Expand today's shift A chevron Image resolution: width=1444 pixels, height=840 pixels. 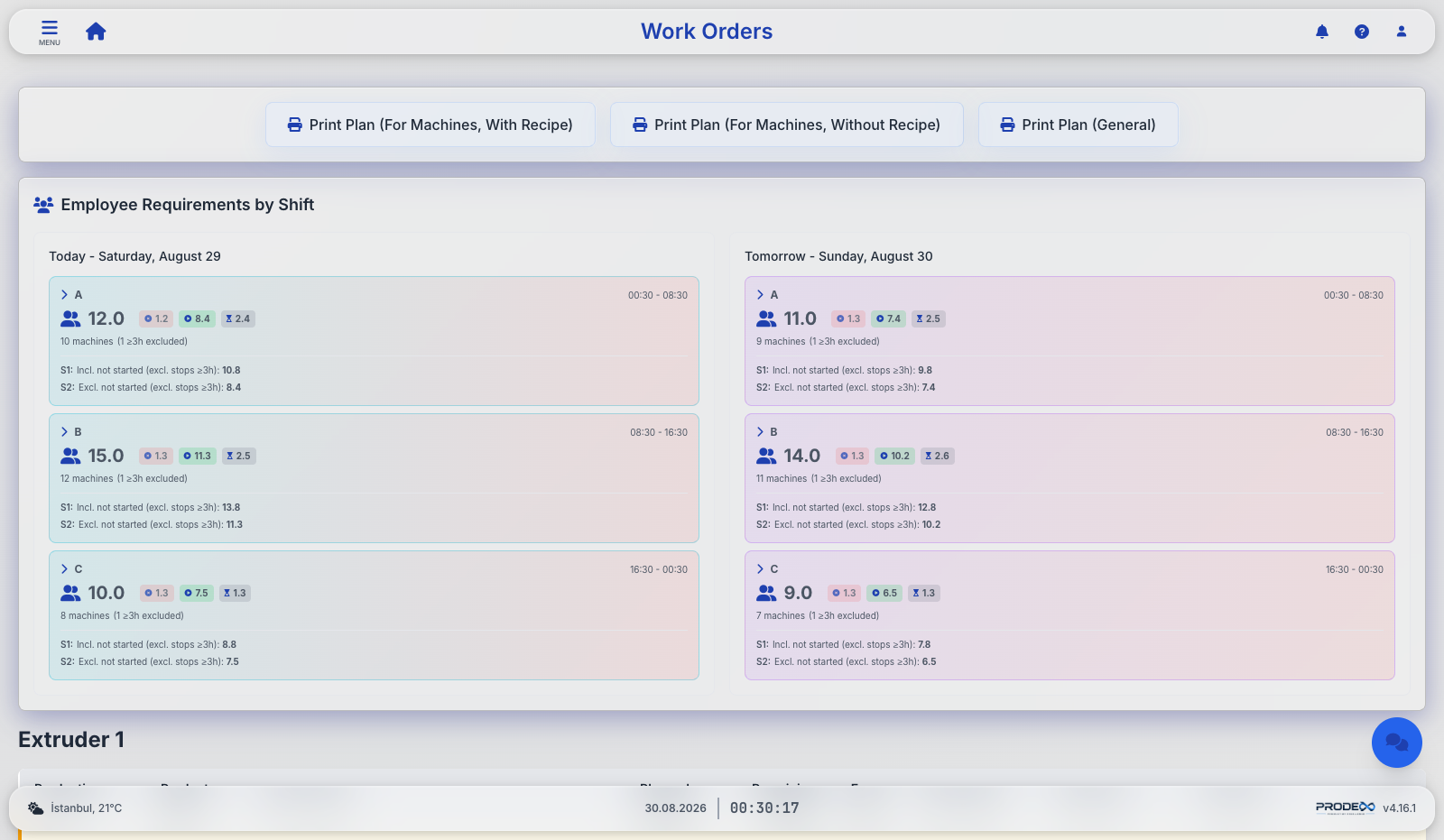(x=64, y=295)
